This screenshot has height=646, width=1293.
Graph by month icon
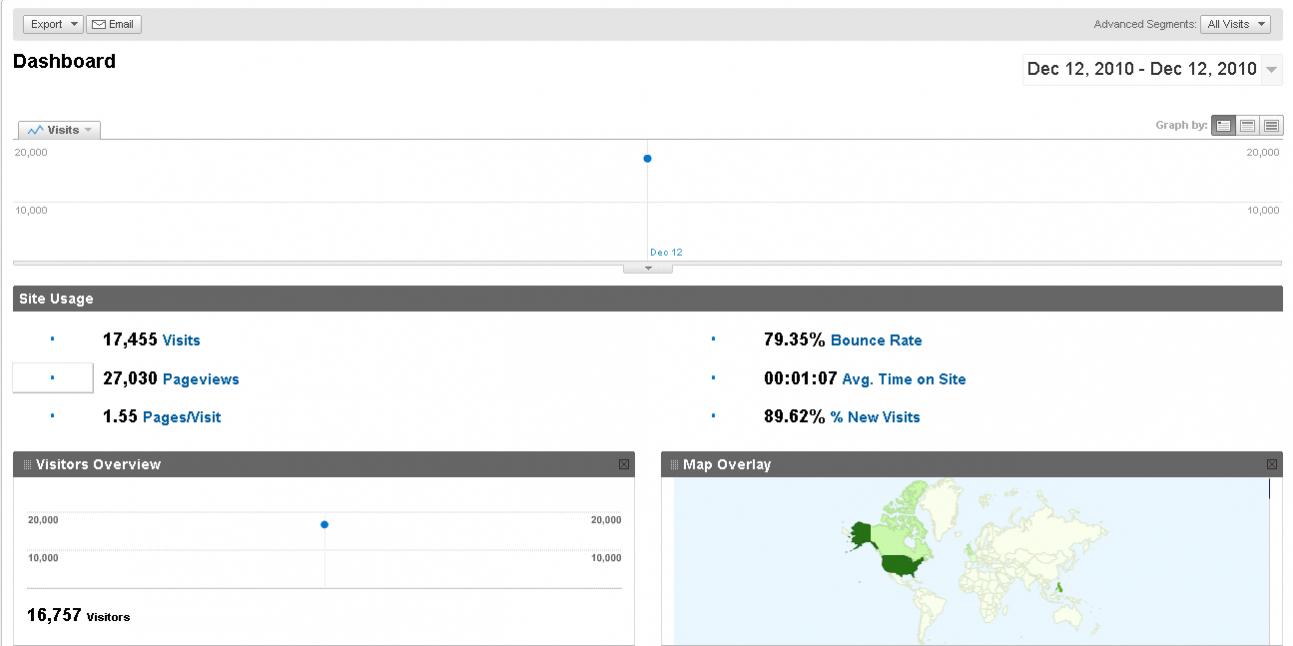(1271, 125)
